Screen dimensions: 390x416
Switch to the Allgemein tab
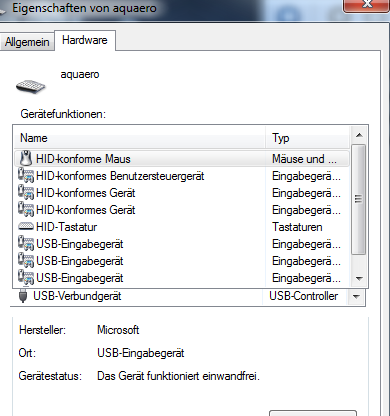click(27, 42)
